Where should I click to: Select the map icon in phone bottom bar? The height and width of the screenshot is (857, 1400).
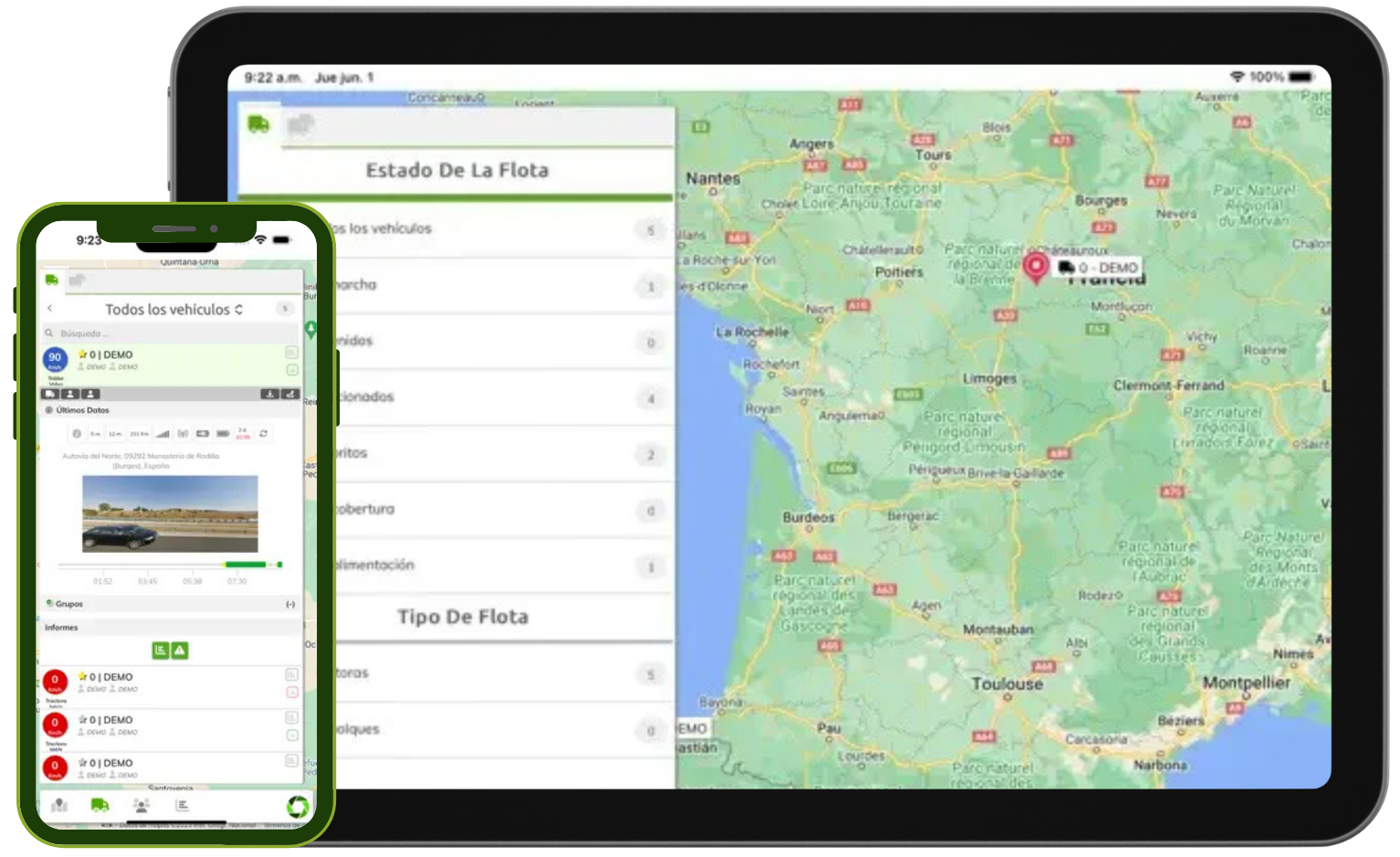click(59, 805)
